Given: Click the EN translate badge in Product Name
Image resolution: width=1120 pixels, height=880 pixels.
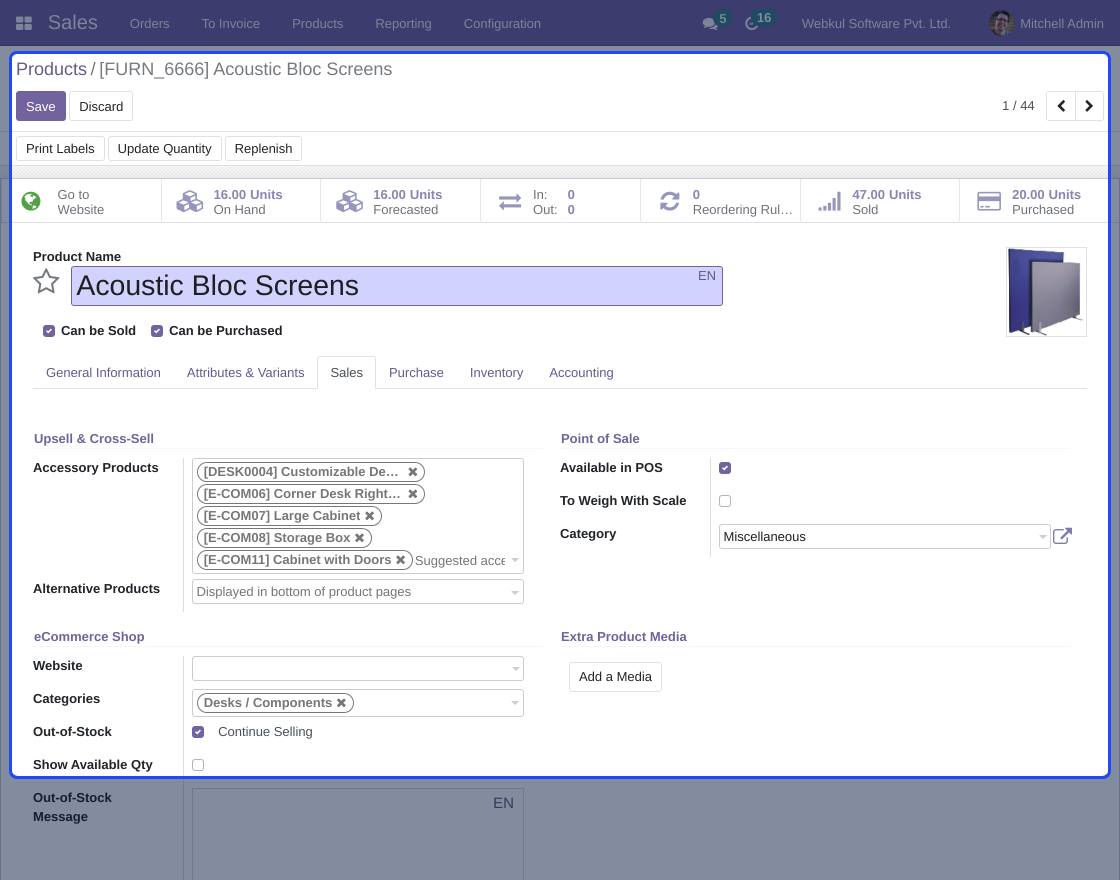Looking at the screenshot, I should tap(706, 276).
